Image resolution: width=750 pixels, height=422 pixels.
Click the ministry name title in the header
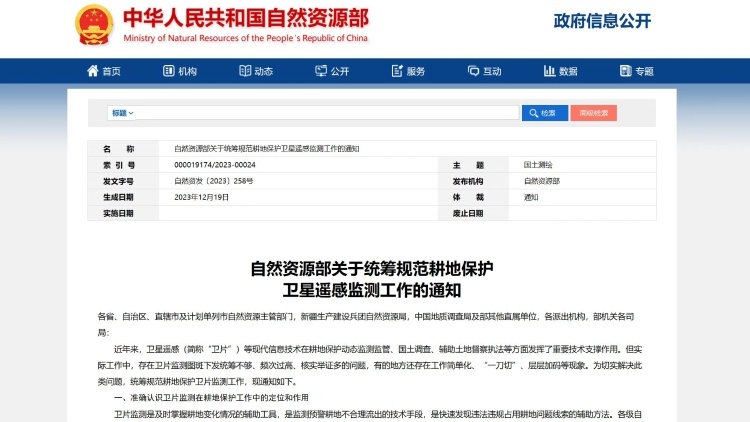pyautogui.click(x=245, y=19)
